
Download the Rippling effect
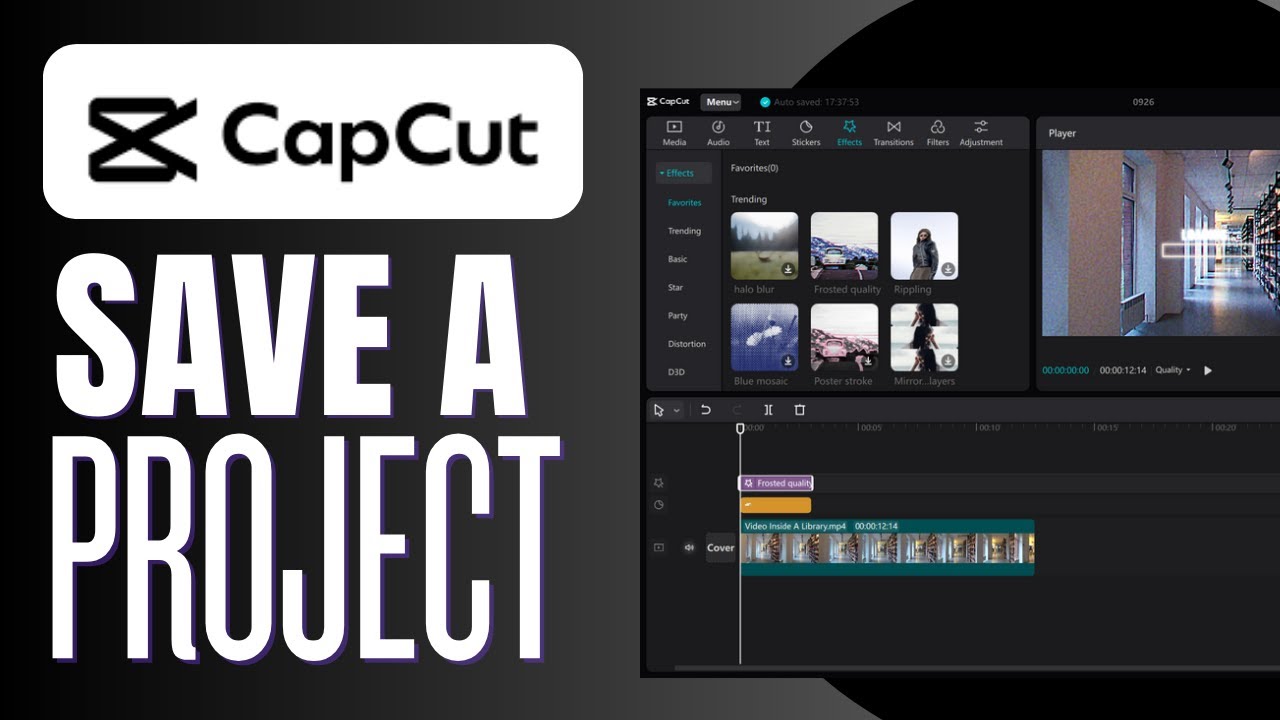948,269
